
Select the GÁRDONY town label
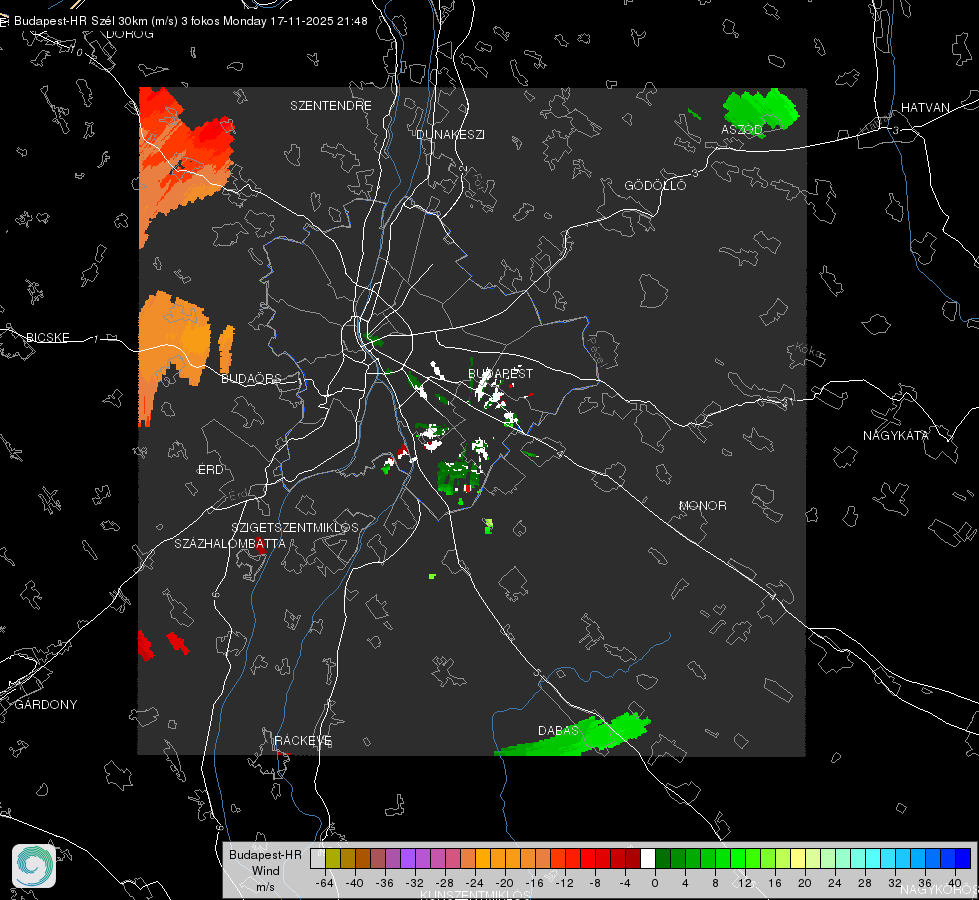(46, 705)
